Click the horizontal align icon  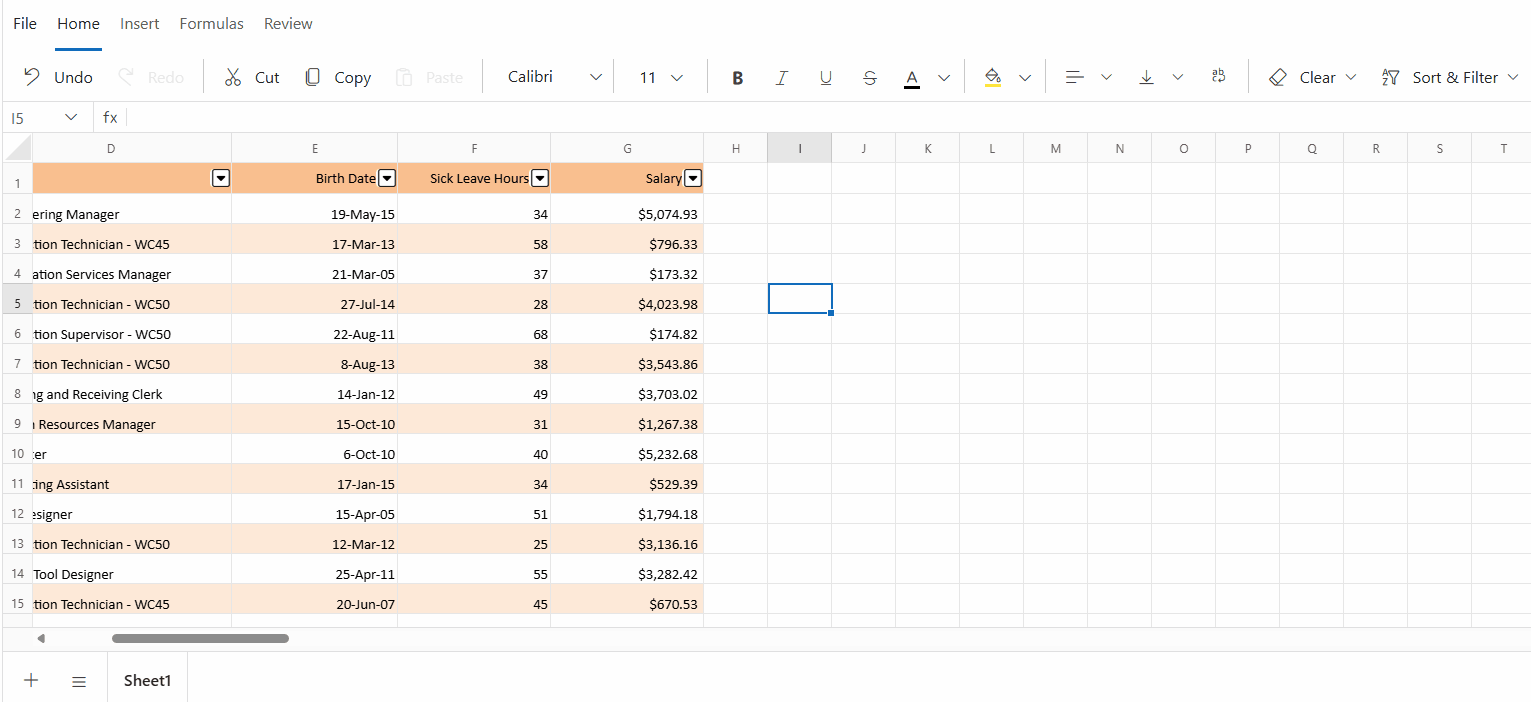[1075, 77]
